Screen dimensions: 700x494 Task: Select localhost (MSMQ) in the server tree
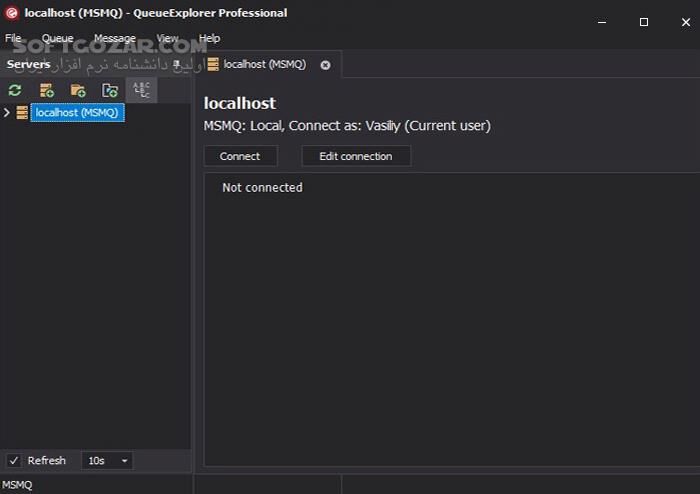pos(77,113)
